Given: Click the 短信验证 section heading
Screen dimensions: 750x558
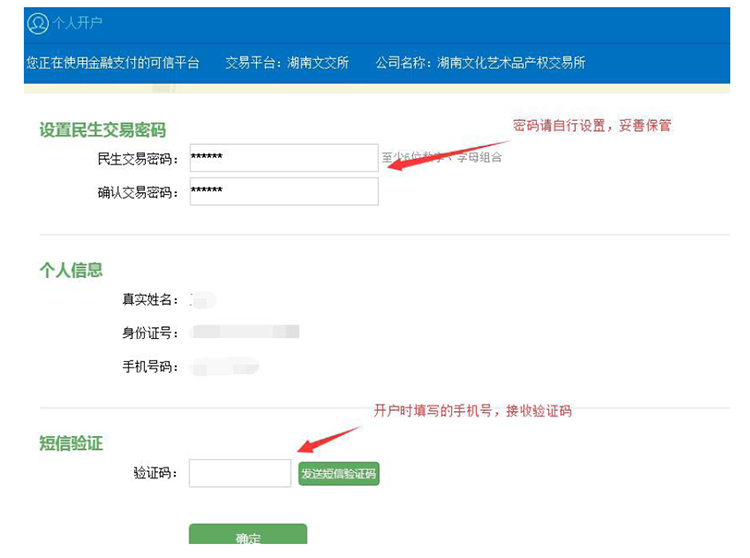Looking at the screenshot, I should click(71, 443).
